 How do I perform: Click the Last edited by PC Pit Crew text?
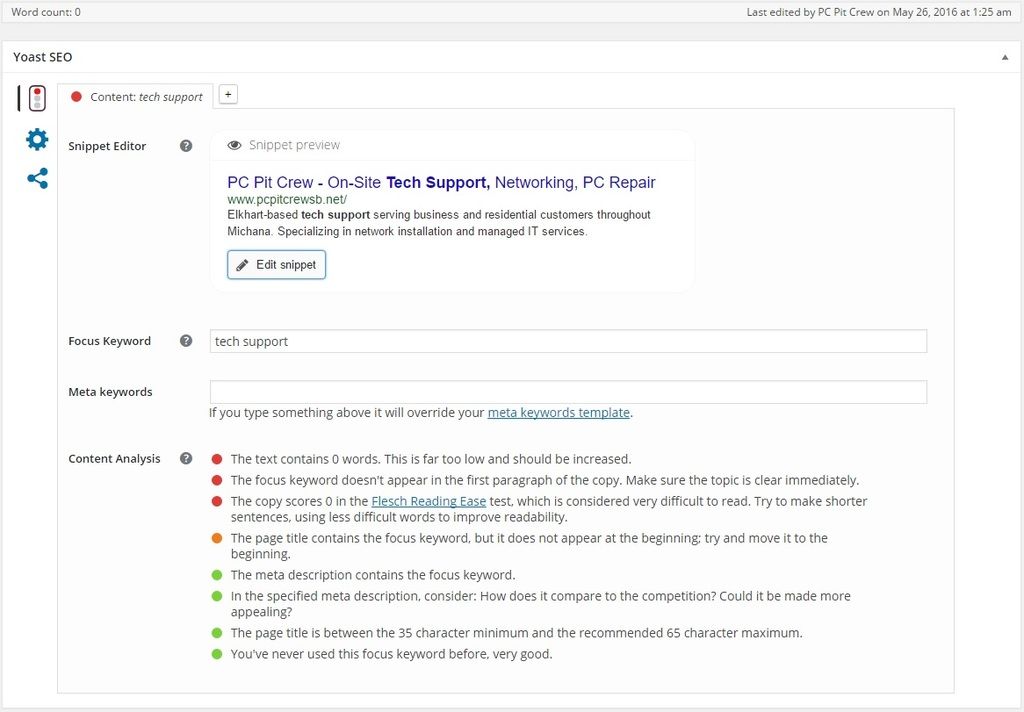[879, 12]
